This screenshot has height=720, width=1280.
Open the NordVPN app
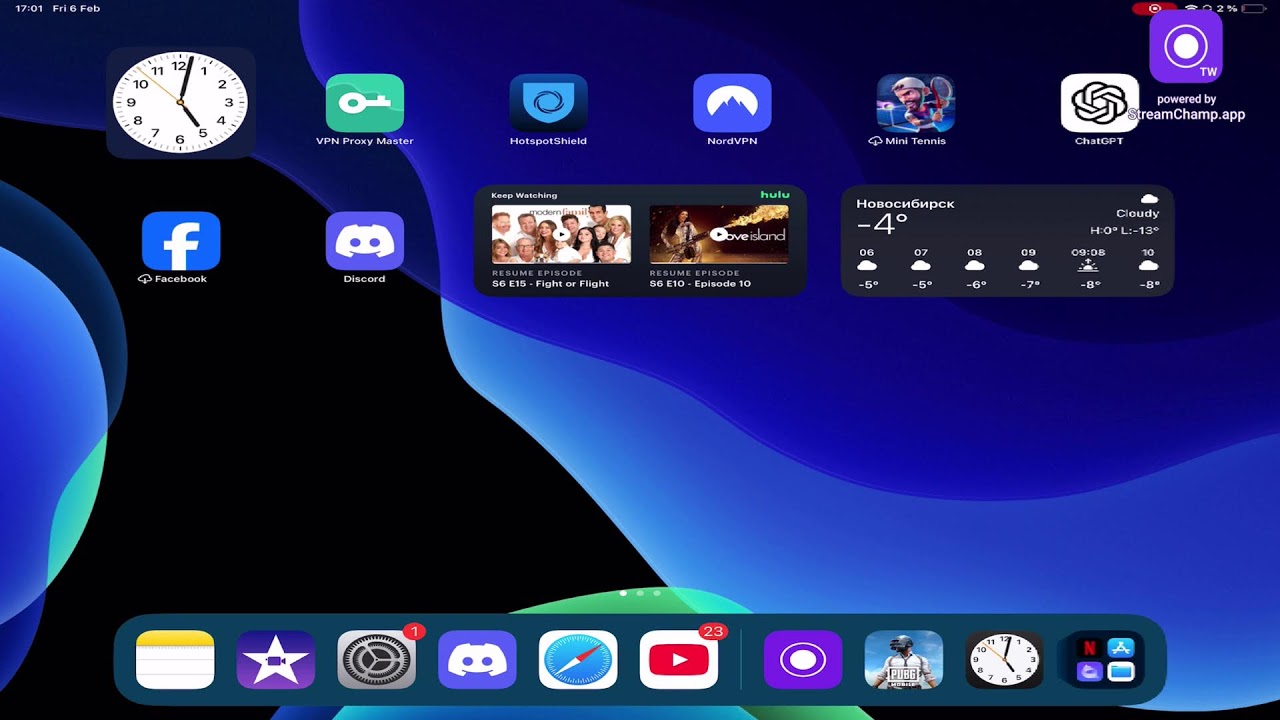click(x=732, y=103)
